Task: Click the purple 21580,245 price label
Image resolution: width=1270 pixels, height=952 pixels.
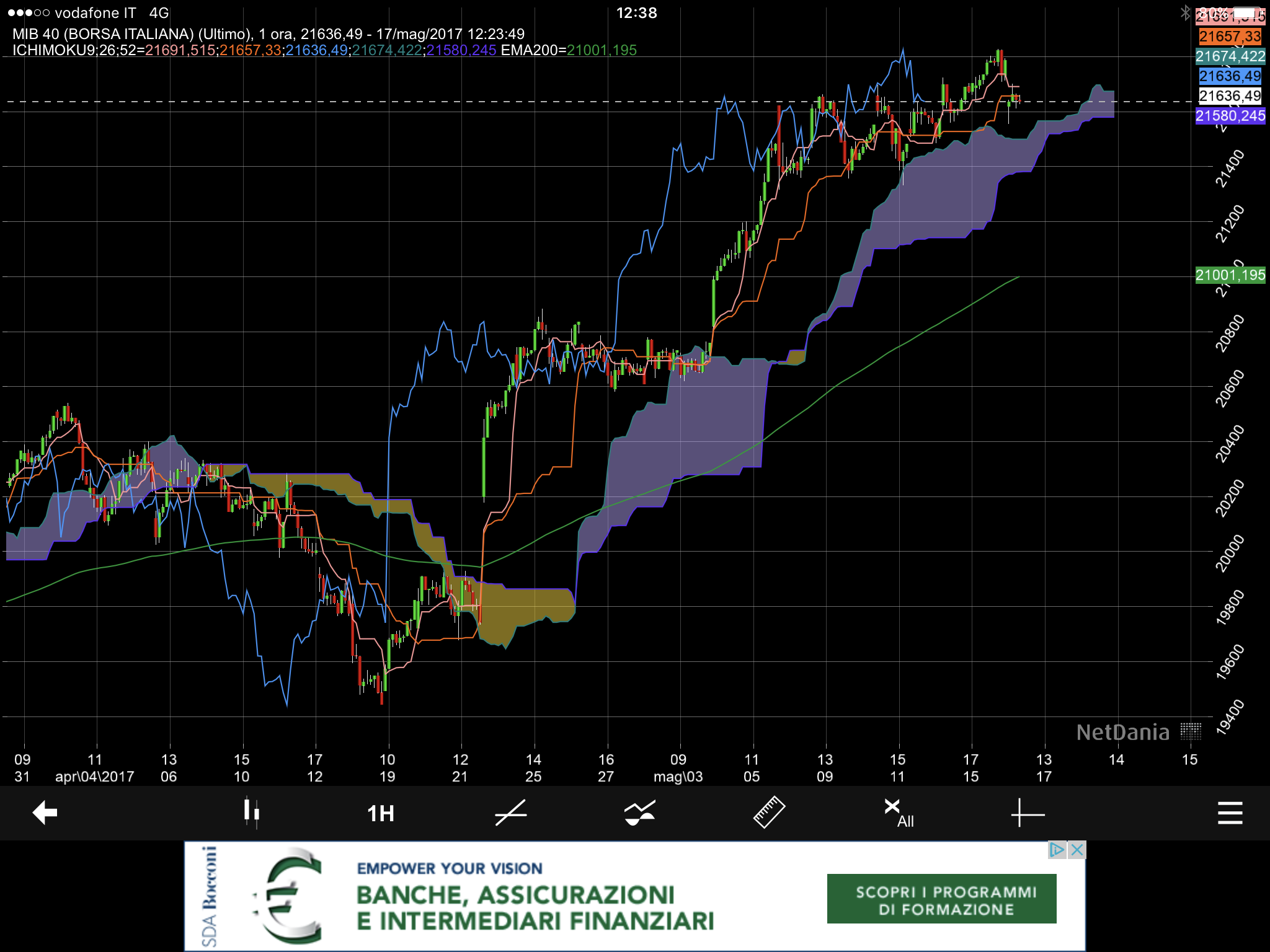Action: (x=1230, y=116)
